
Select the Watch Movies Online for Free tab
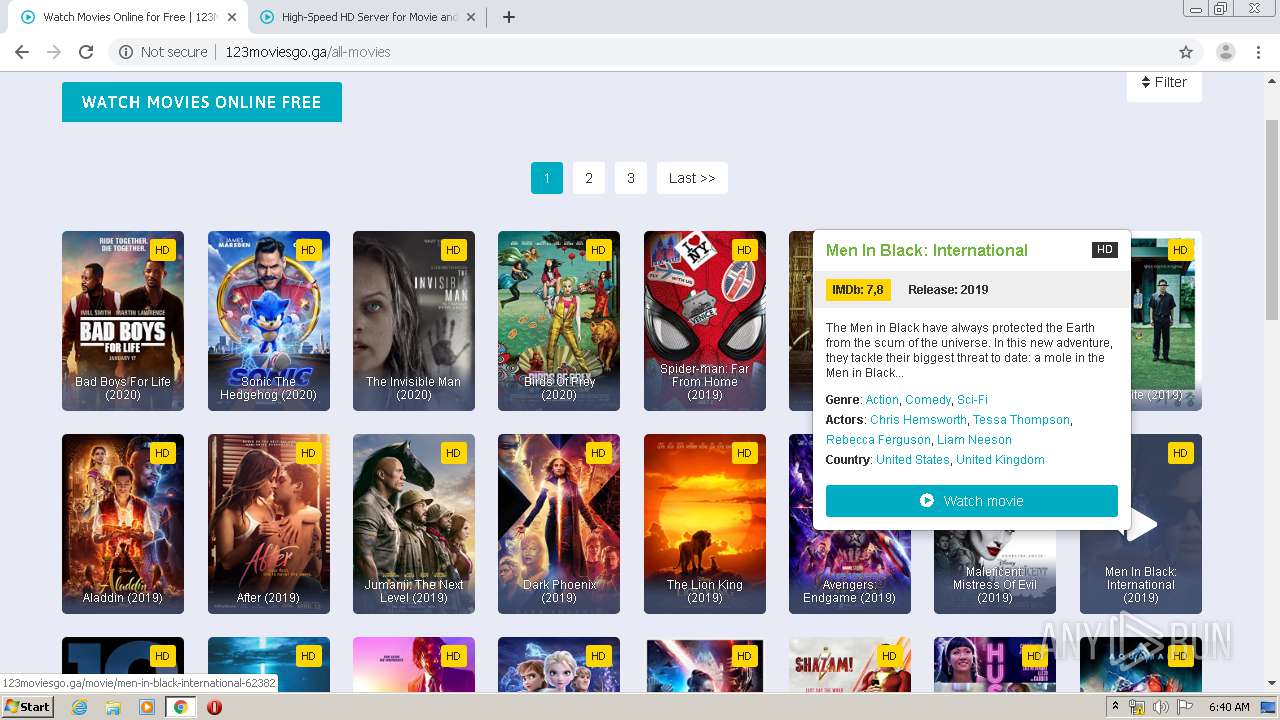[128, 17]
